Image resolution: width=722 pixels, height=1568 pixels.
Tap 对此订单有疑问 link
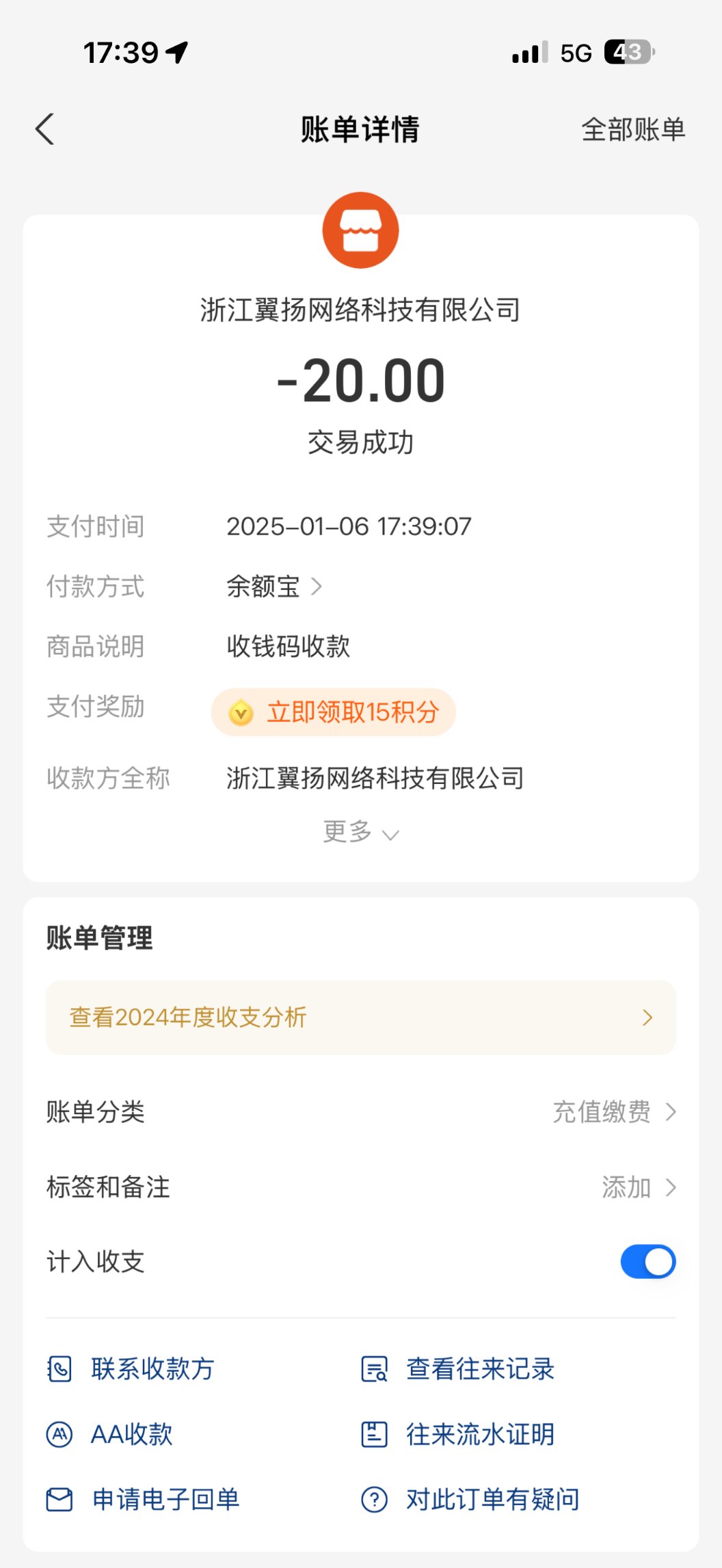492,1500
